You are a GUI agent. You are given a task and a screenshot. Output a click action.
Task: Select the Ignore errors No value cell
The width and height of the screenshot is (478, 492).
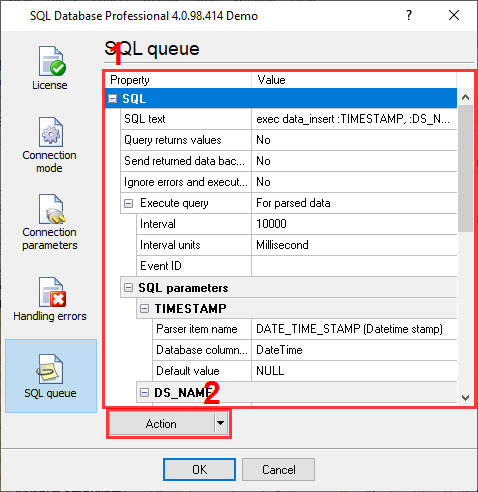coord(354,182)
